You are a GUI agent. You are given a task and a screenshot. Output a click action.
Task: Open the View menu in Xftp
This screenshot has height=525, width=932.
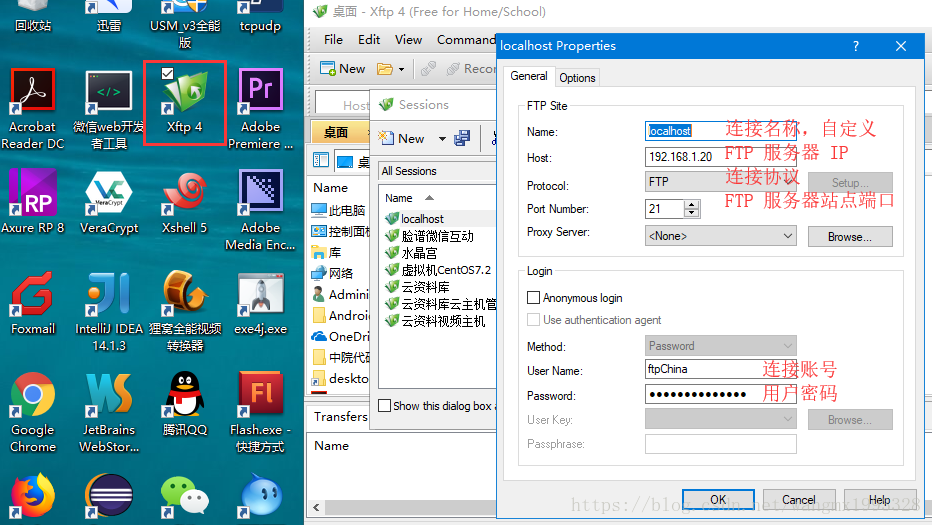(x=408, y=40)
